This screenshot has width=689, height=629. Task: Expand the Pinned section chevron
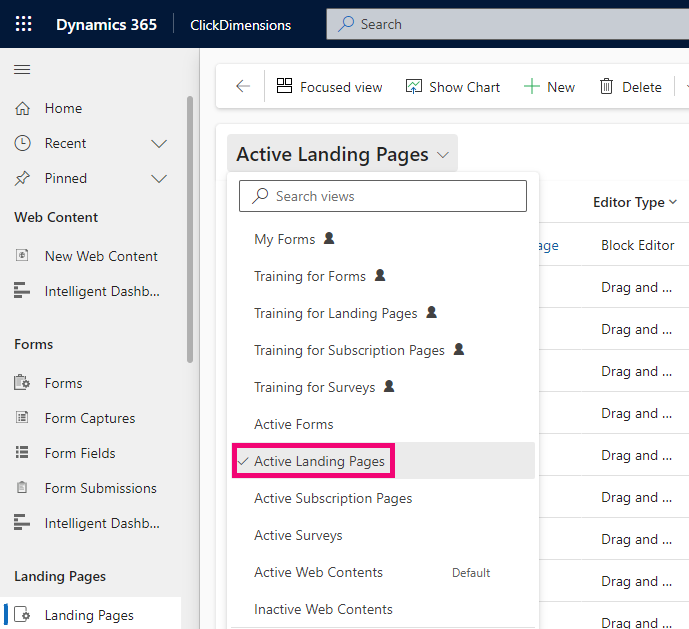point(159,179)
